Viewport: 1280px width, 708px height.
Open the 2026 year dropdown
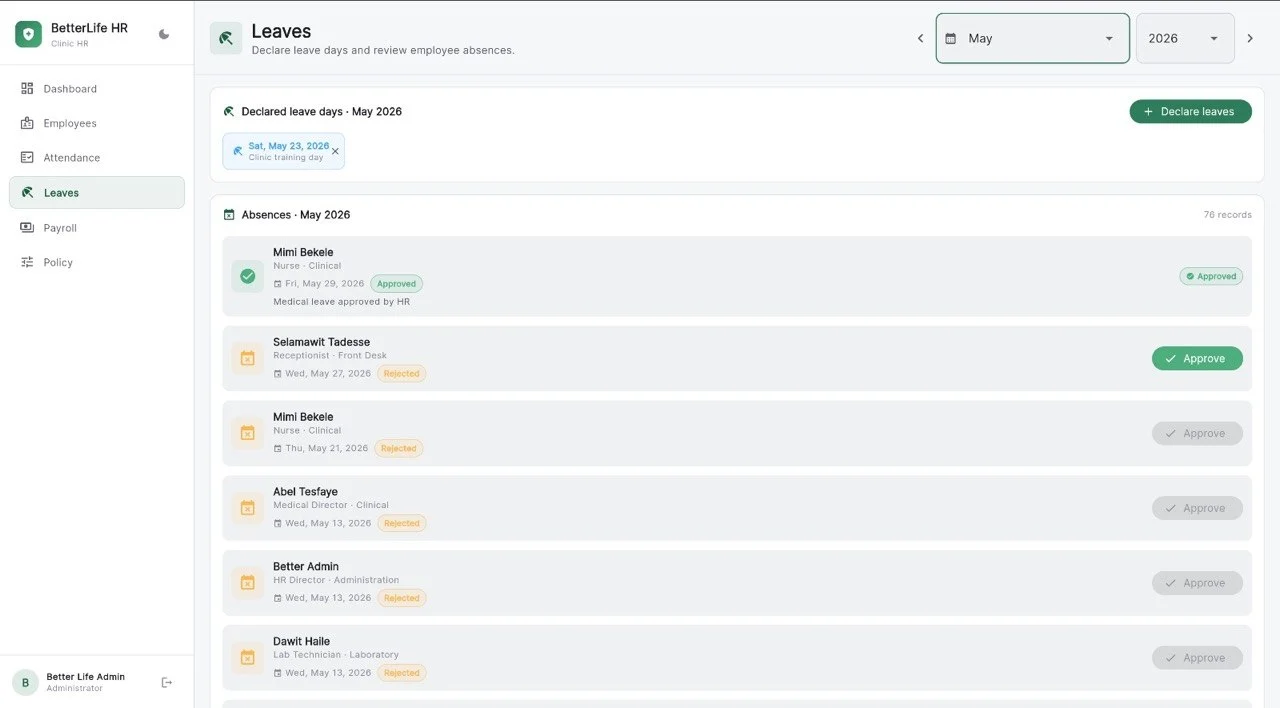click(1185, 38)
